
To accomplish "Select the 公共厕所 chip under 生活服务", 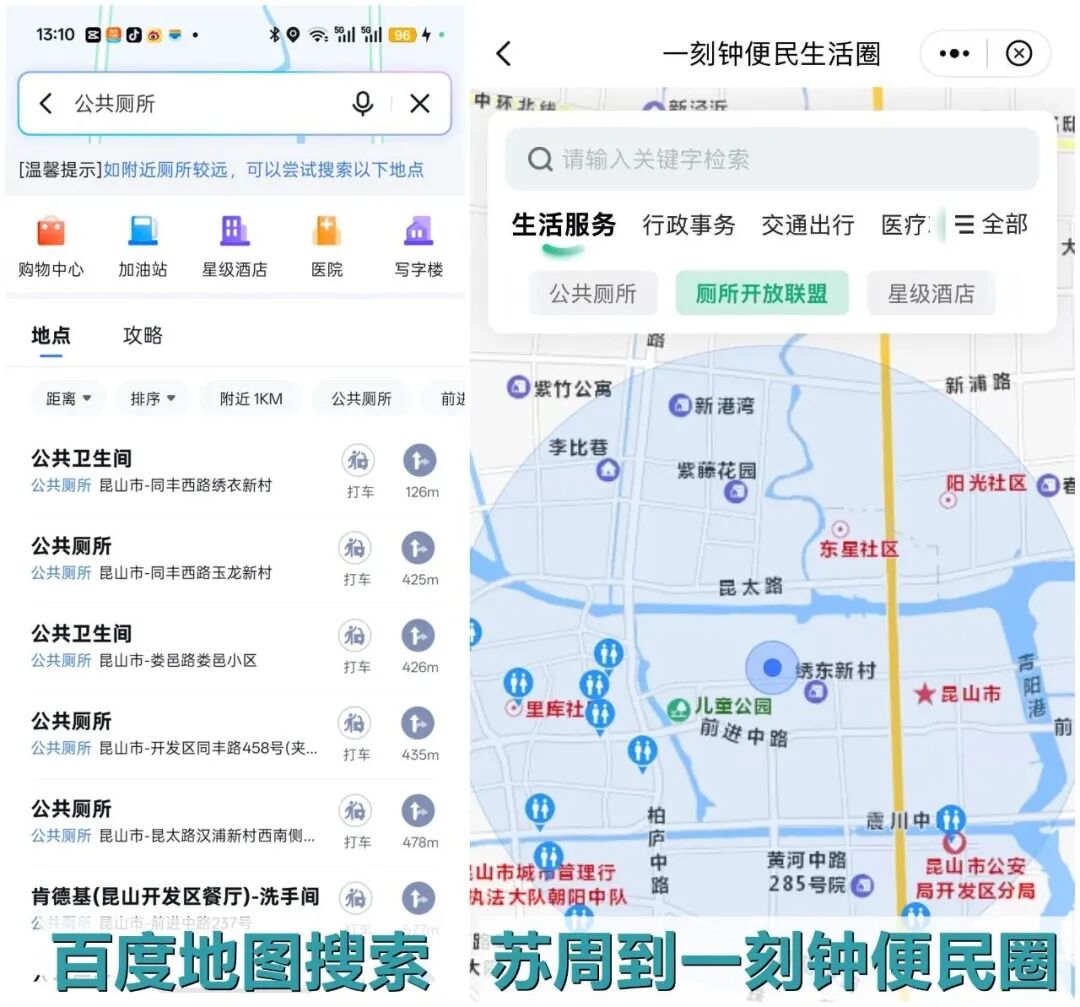I will point(593,294).
